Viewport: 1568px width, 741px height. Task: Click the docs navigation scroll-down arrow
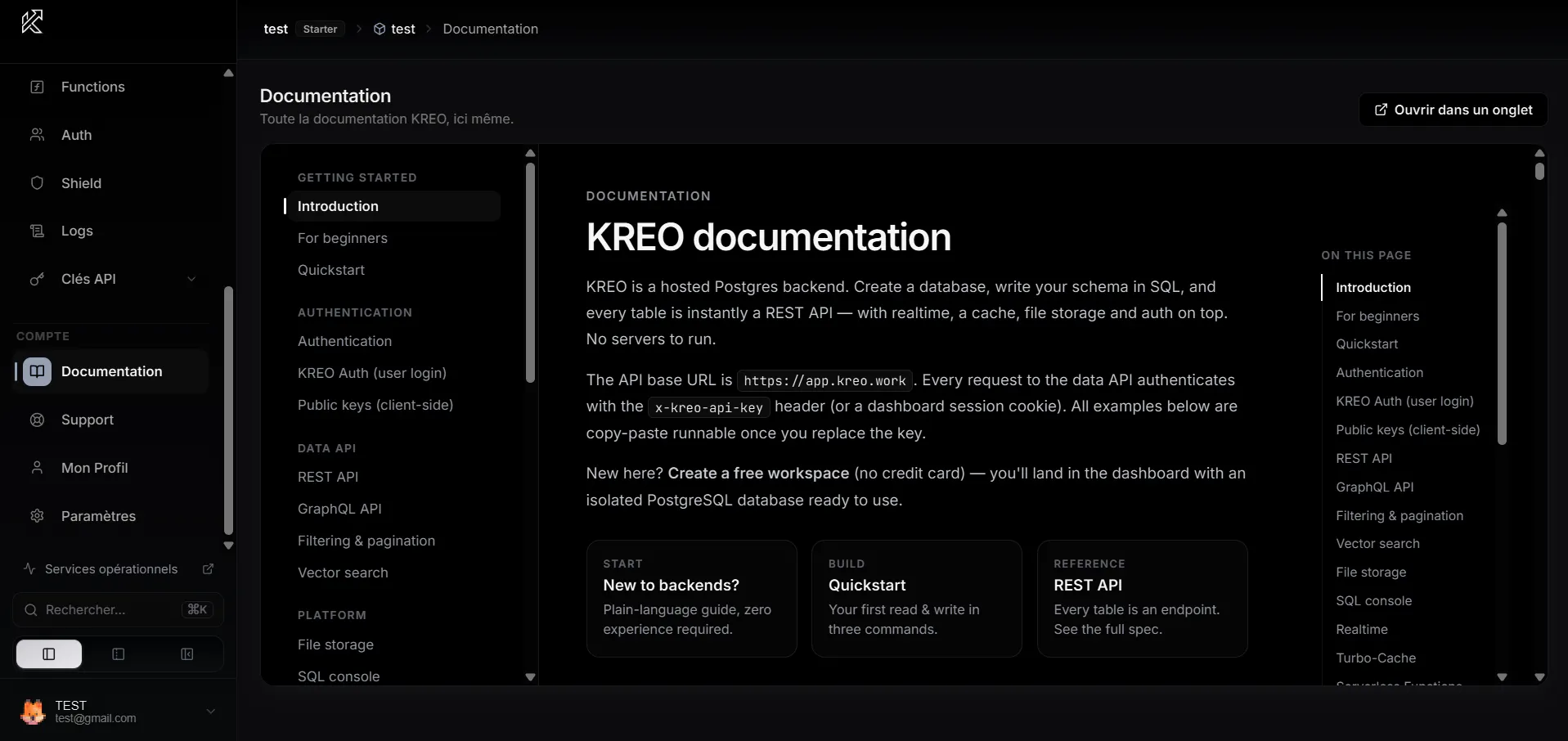(530, 677)
